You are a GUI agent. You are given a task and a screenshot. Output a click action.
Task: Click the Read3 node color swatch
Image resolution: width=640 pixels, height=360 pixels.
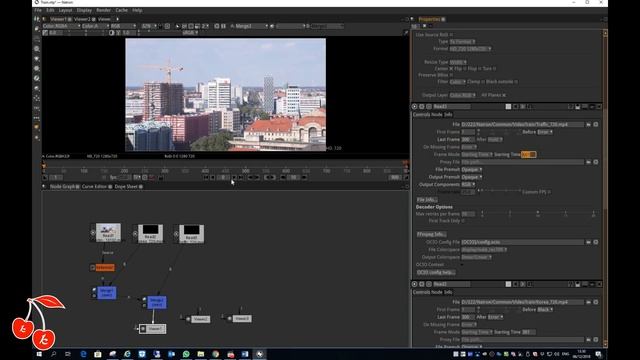tap(508, 107)
